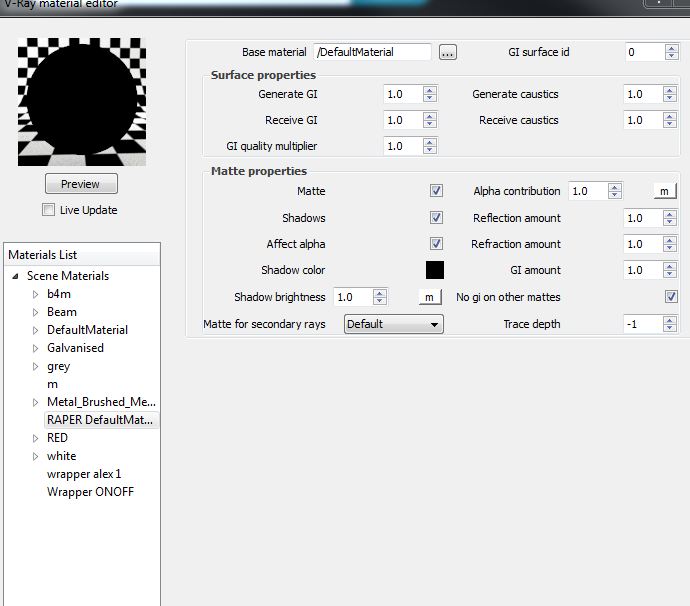Adjust the GI quality multiplier spinner
Image resolution: width=690 pixels, height=606 pixels.
[x=430, y=146]
